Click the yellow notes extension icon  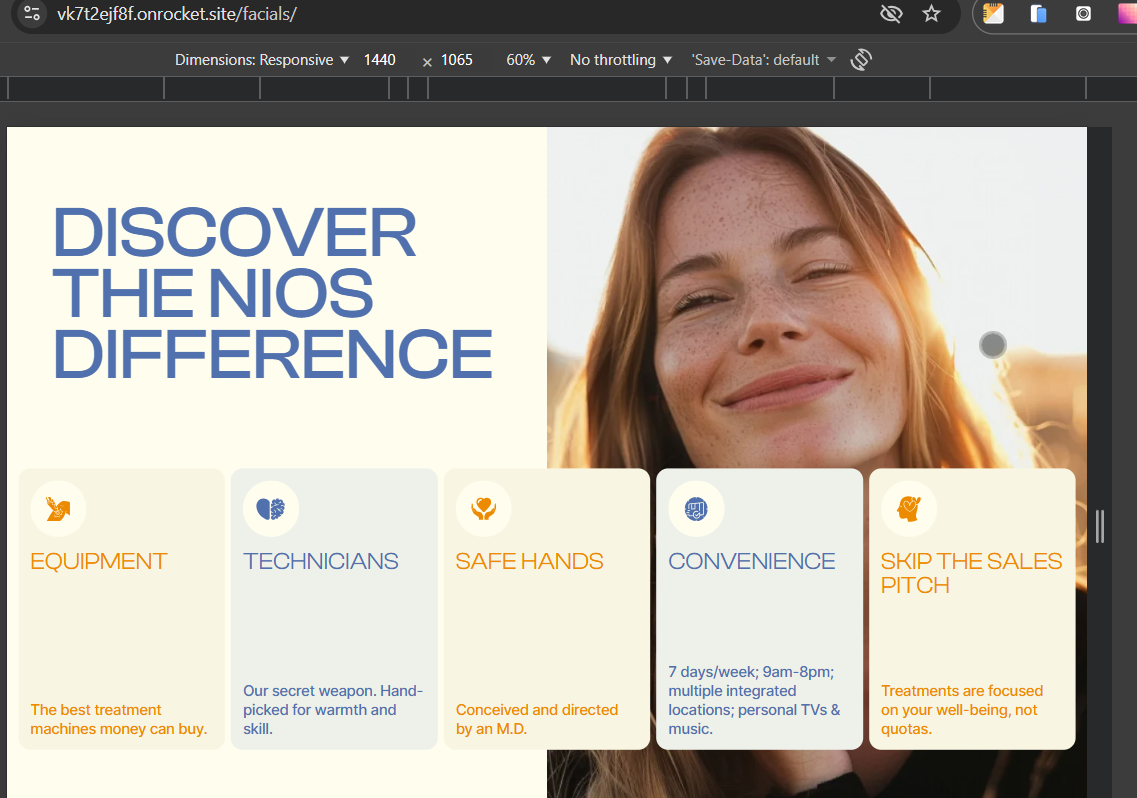(993, 14)
